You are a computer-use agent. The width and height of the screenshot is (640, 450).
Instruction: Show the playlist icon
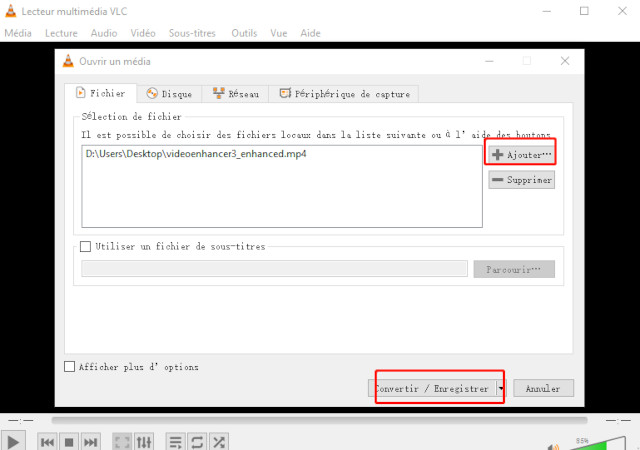click(176, 442)
